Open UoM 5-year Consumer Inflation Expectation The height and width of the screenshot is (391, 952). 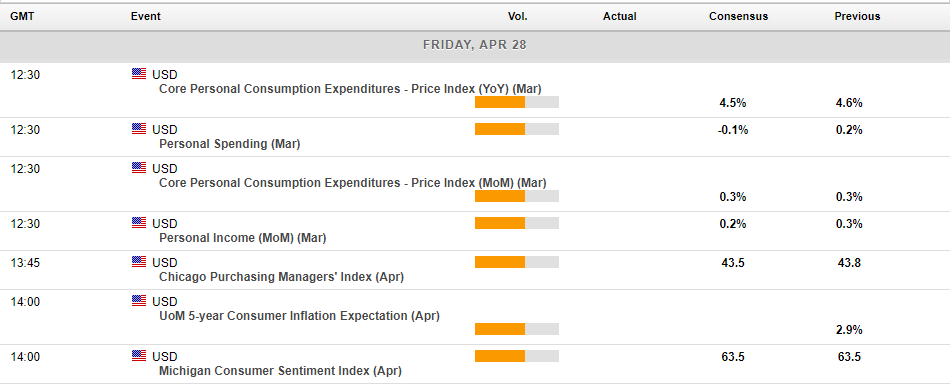(299, 316)
